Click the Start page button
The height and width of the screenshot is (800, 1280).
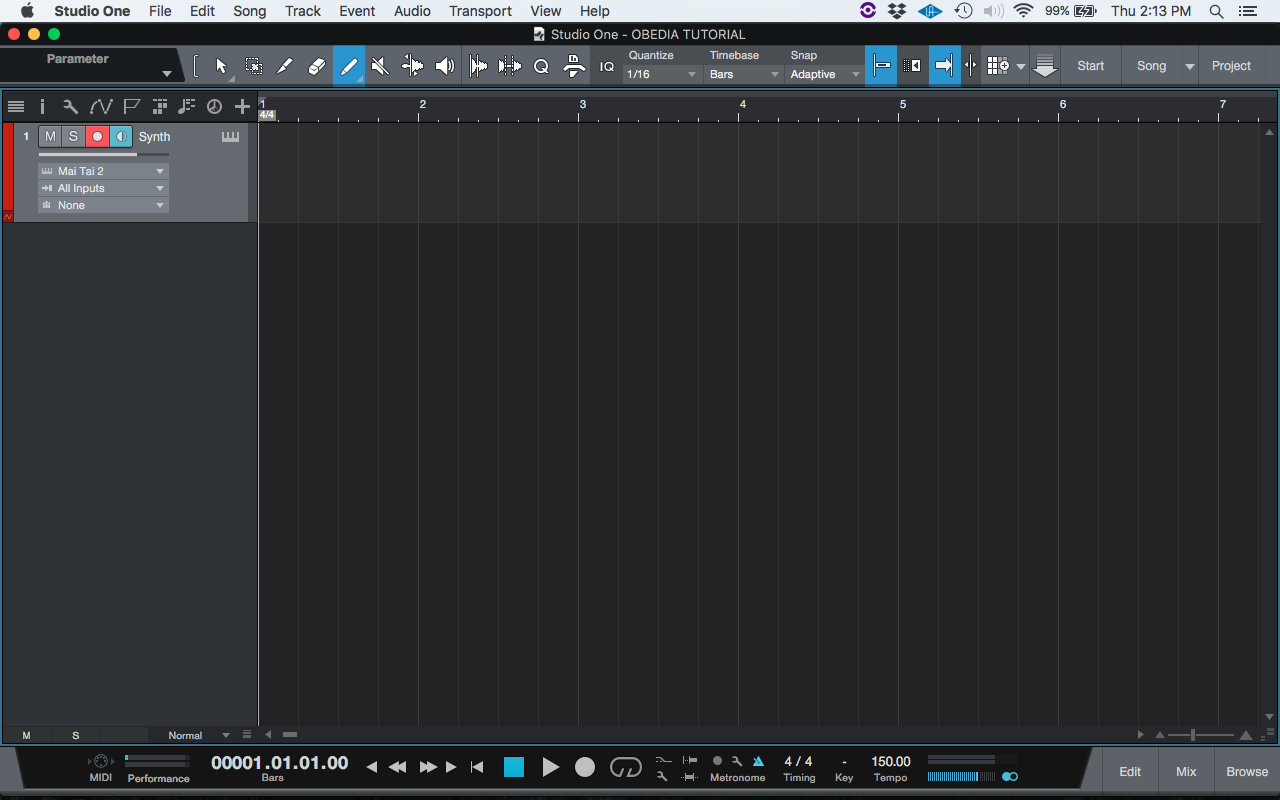1090,65
